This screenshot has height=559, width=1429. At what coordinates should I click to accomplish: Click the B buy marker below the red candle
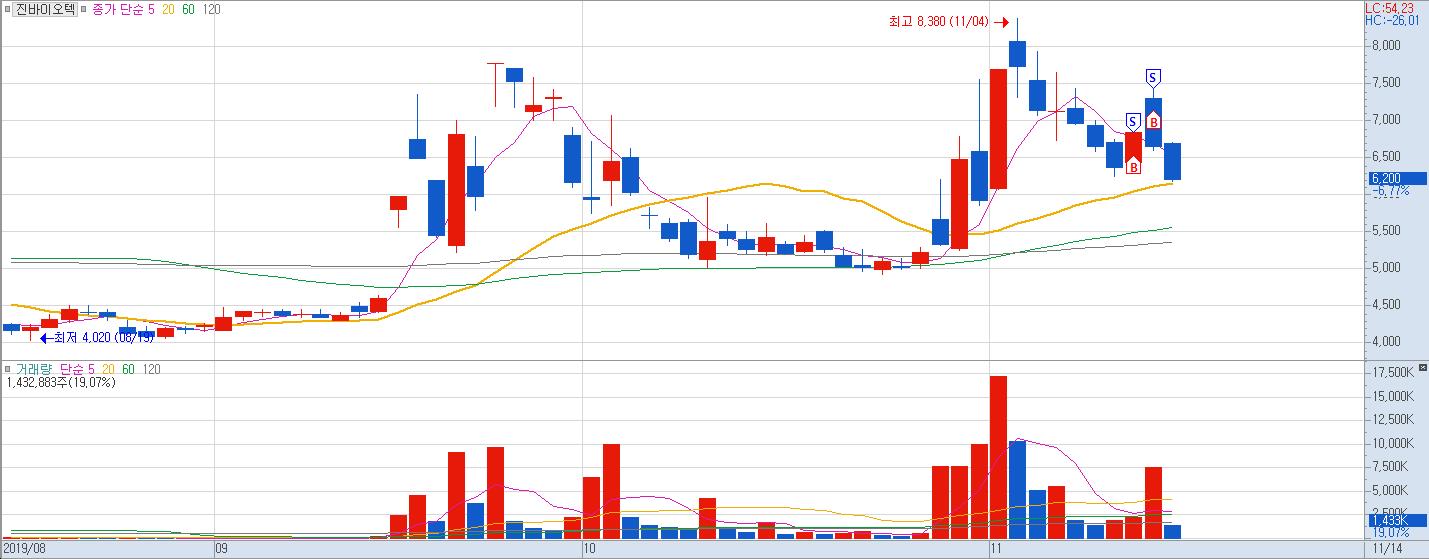click(1134, 166)
